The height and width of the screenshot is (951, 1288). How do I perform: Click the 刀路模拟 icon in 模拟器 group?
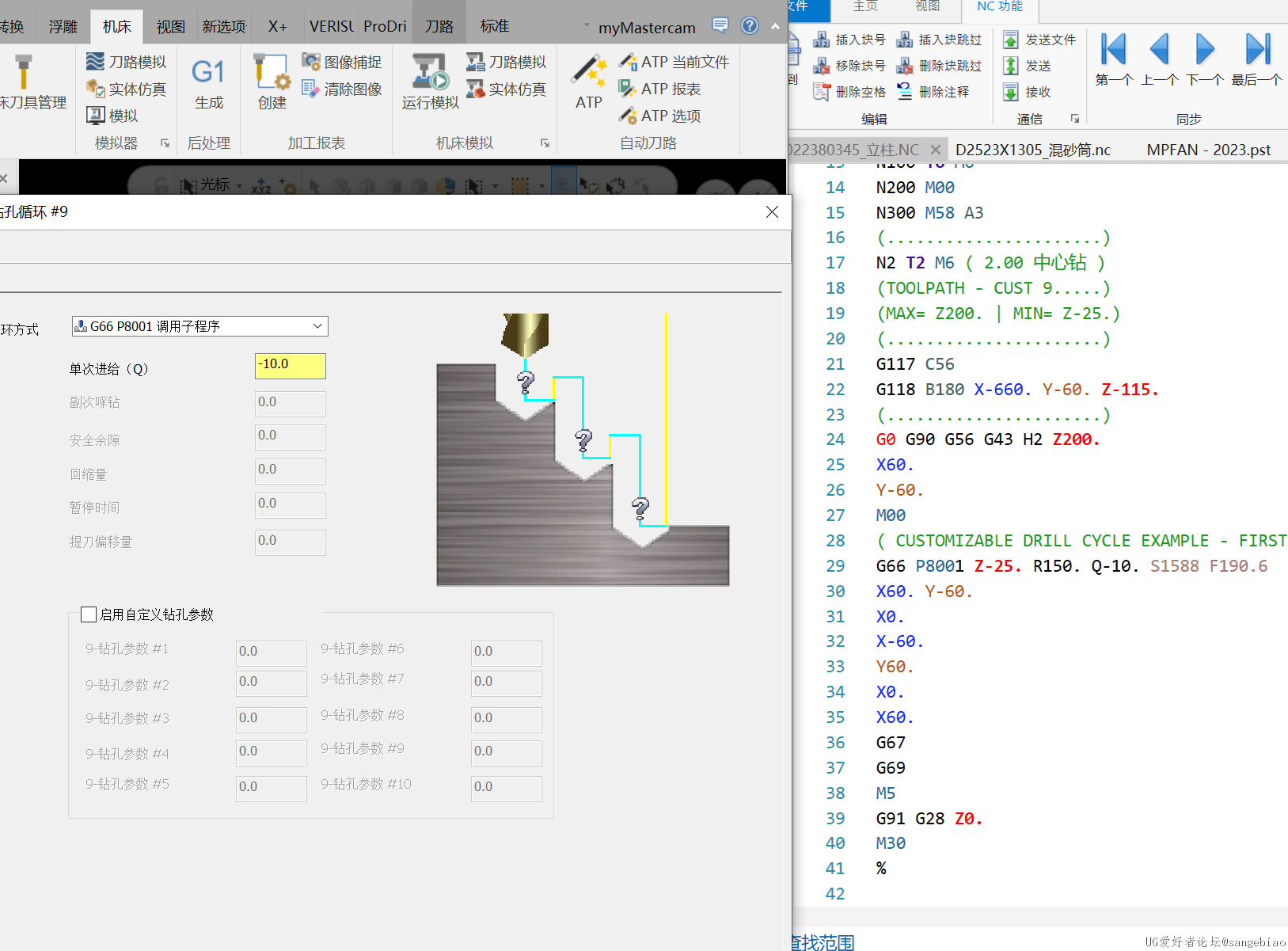pyautogui.click(x=95, y=62)
